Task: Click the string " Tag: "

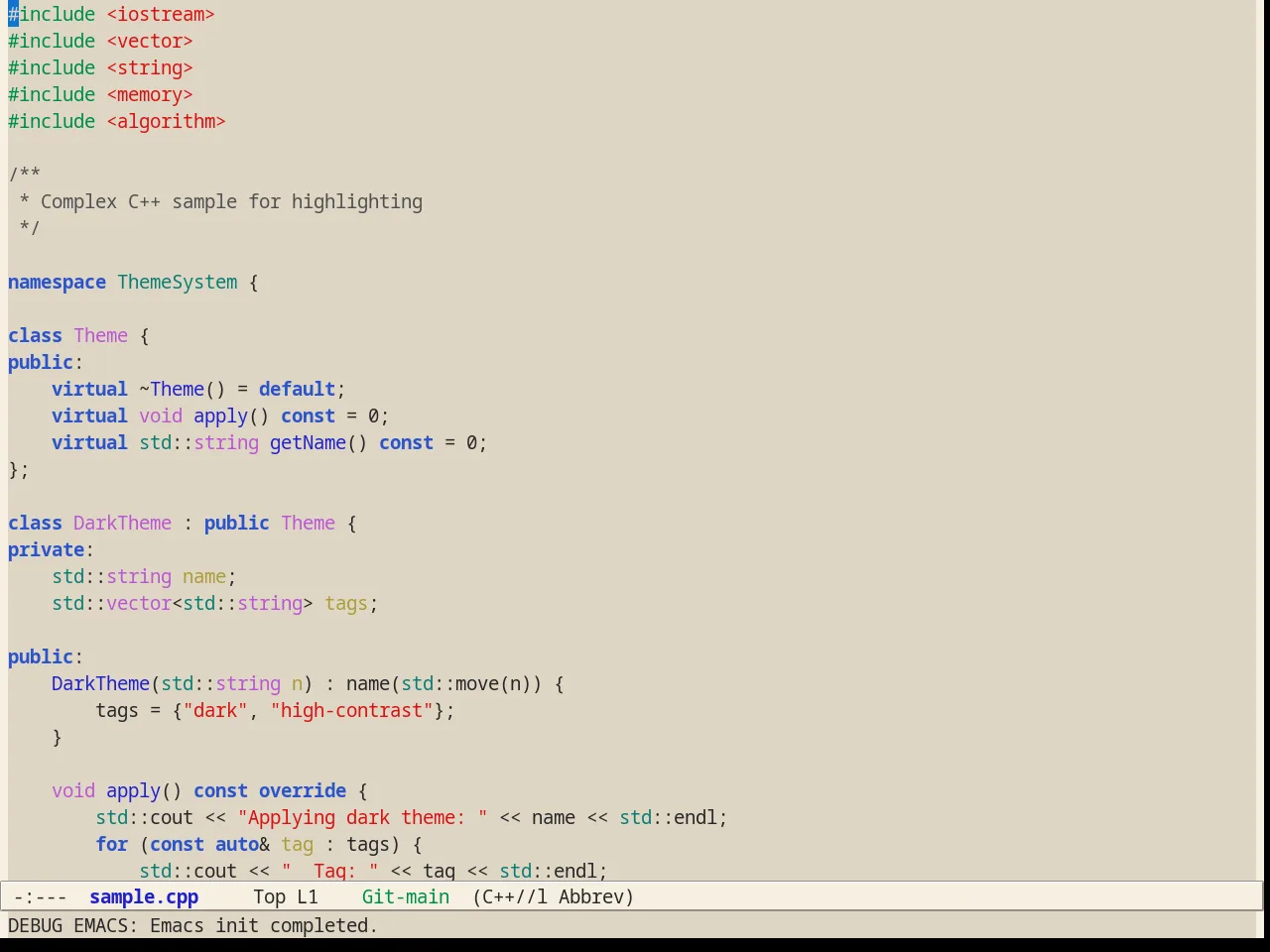Action: tap(329, 871)
